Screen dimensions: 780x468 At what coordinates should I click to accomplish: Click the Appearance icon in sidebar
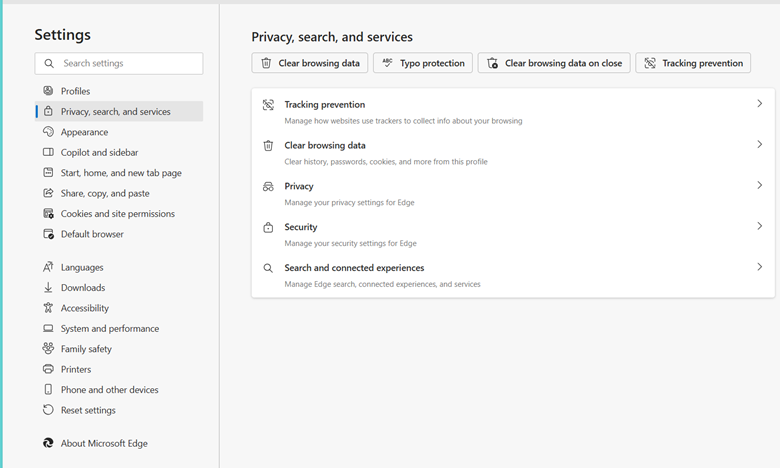pos(48,132)
